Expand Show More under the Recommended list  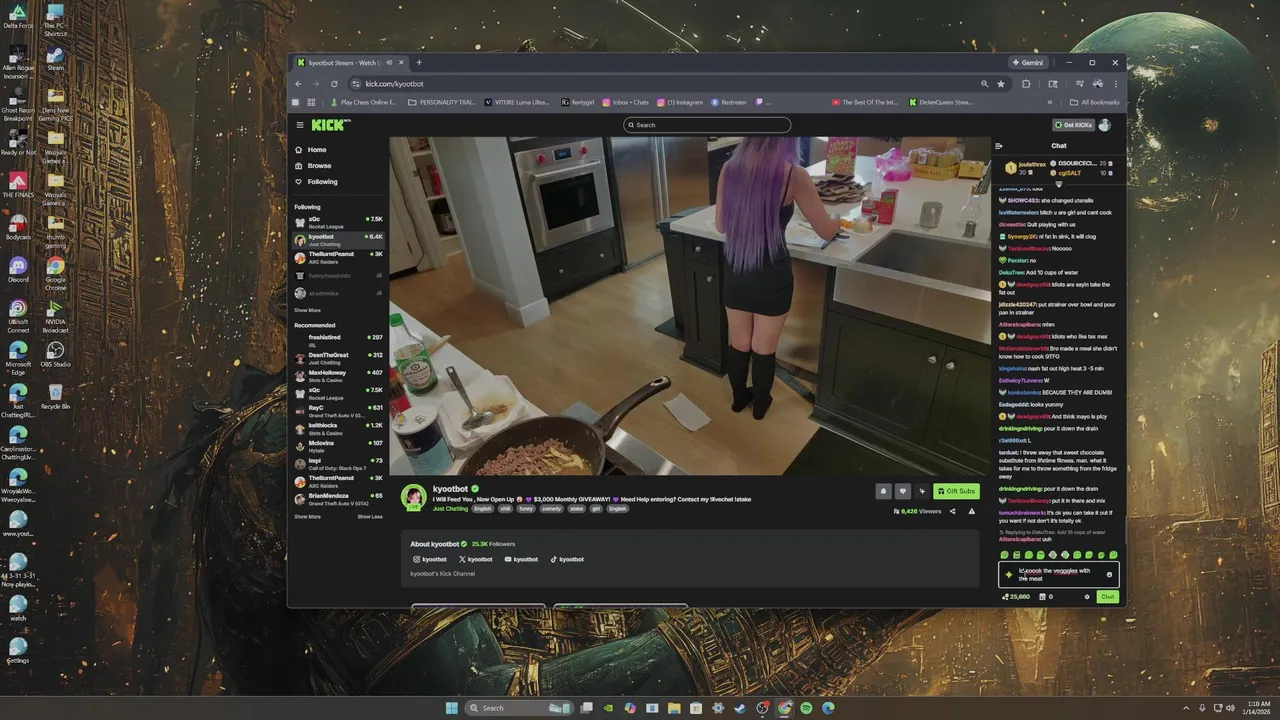pos(307,517)
